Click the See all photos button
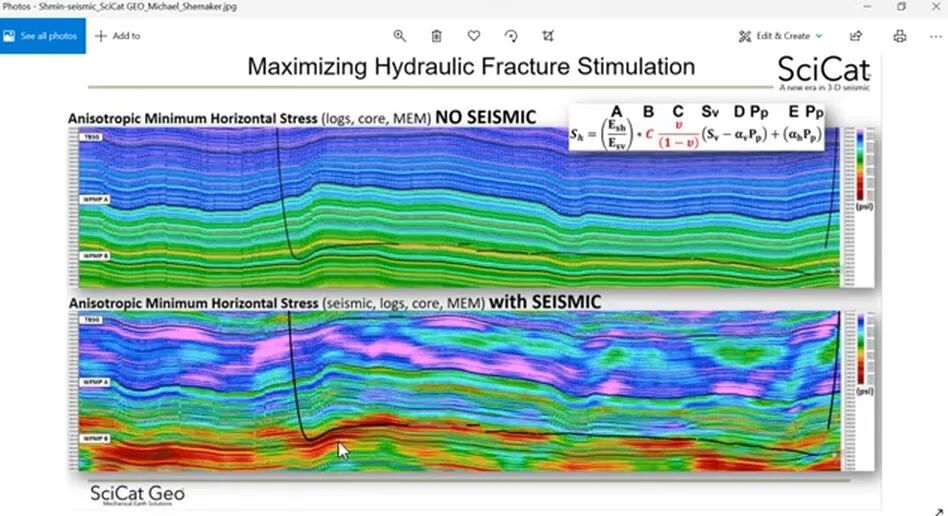Viewport: 948px width, 516px height. [x=42, y=36]
